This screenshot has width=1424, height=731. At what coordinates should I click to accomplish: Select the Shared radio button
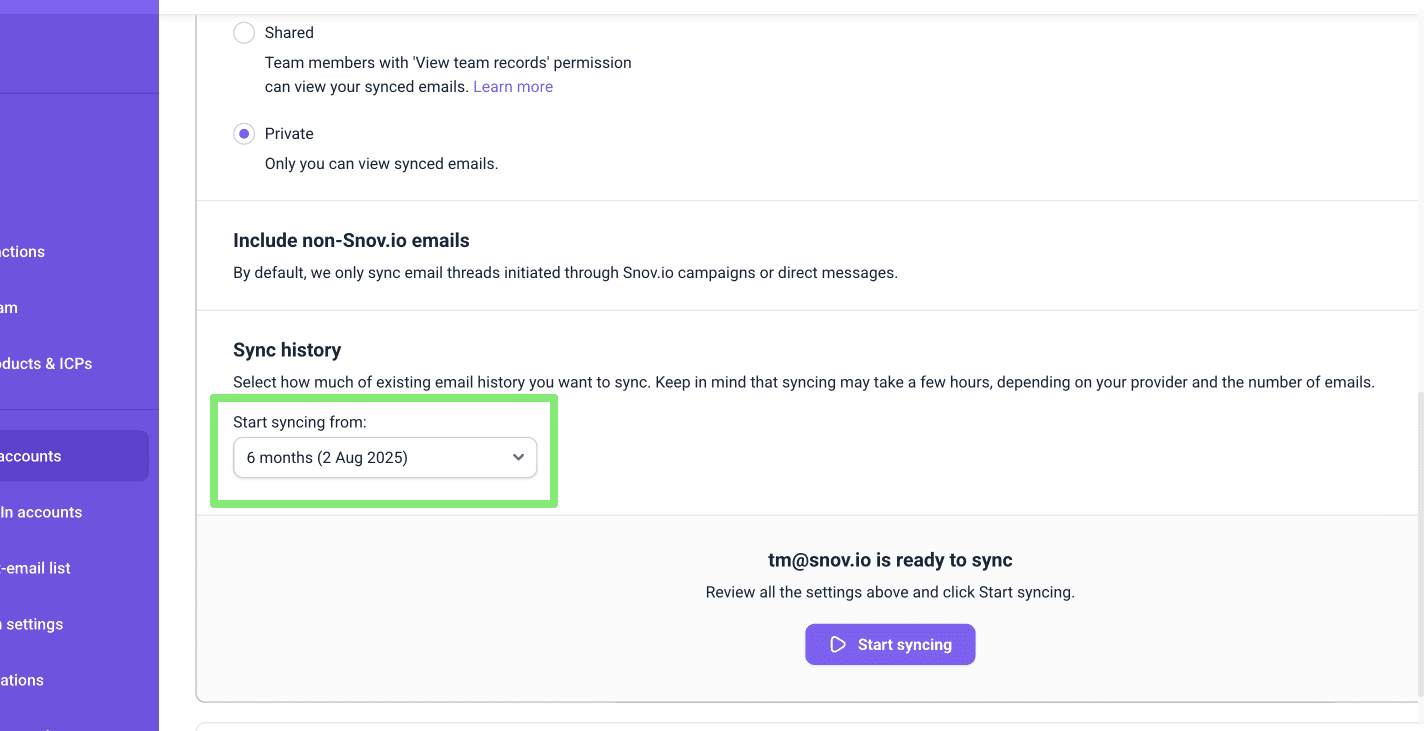[244, 33]
